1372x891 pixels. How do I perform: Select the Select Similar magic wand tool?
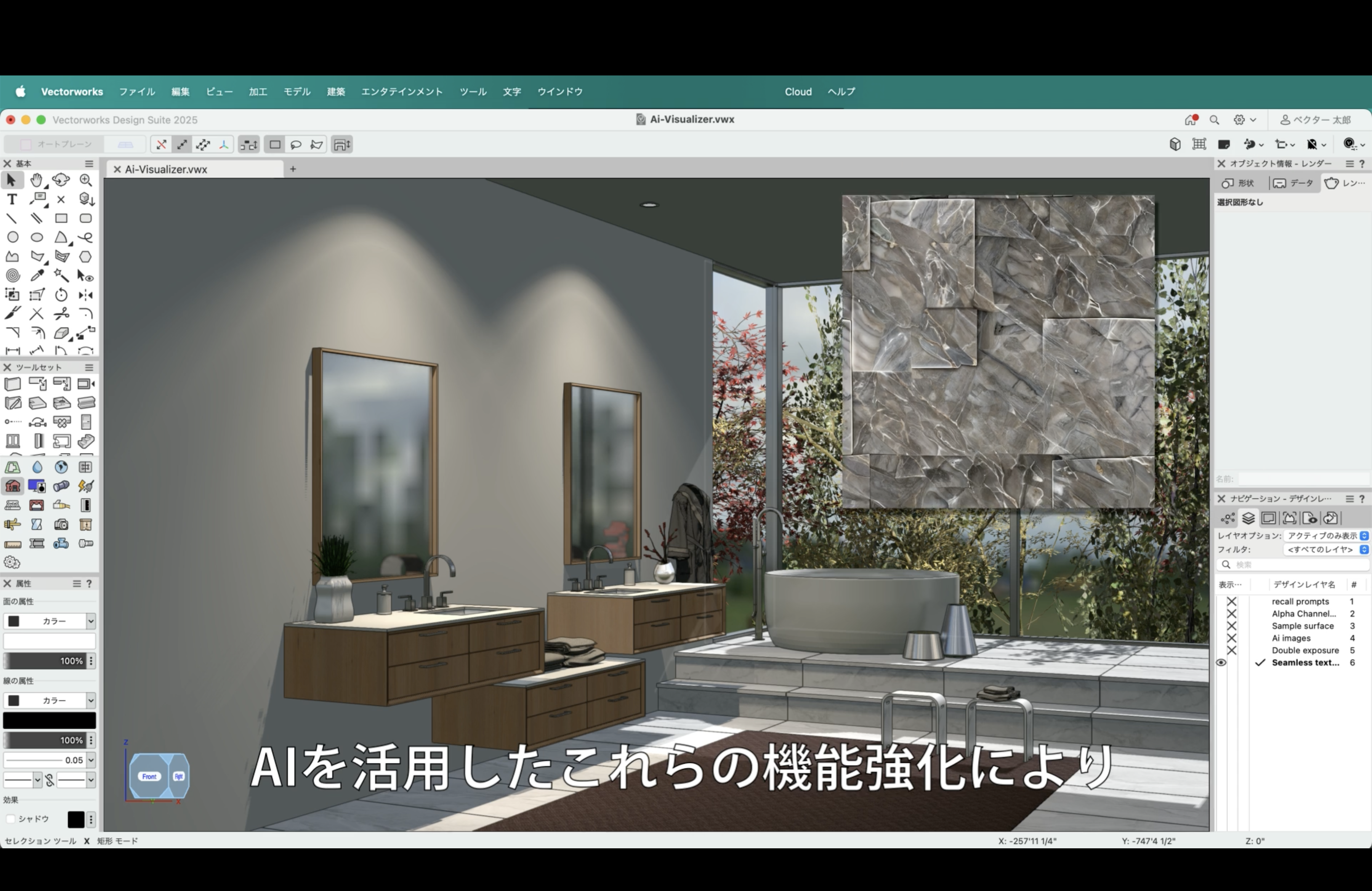click(61, 276)
